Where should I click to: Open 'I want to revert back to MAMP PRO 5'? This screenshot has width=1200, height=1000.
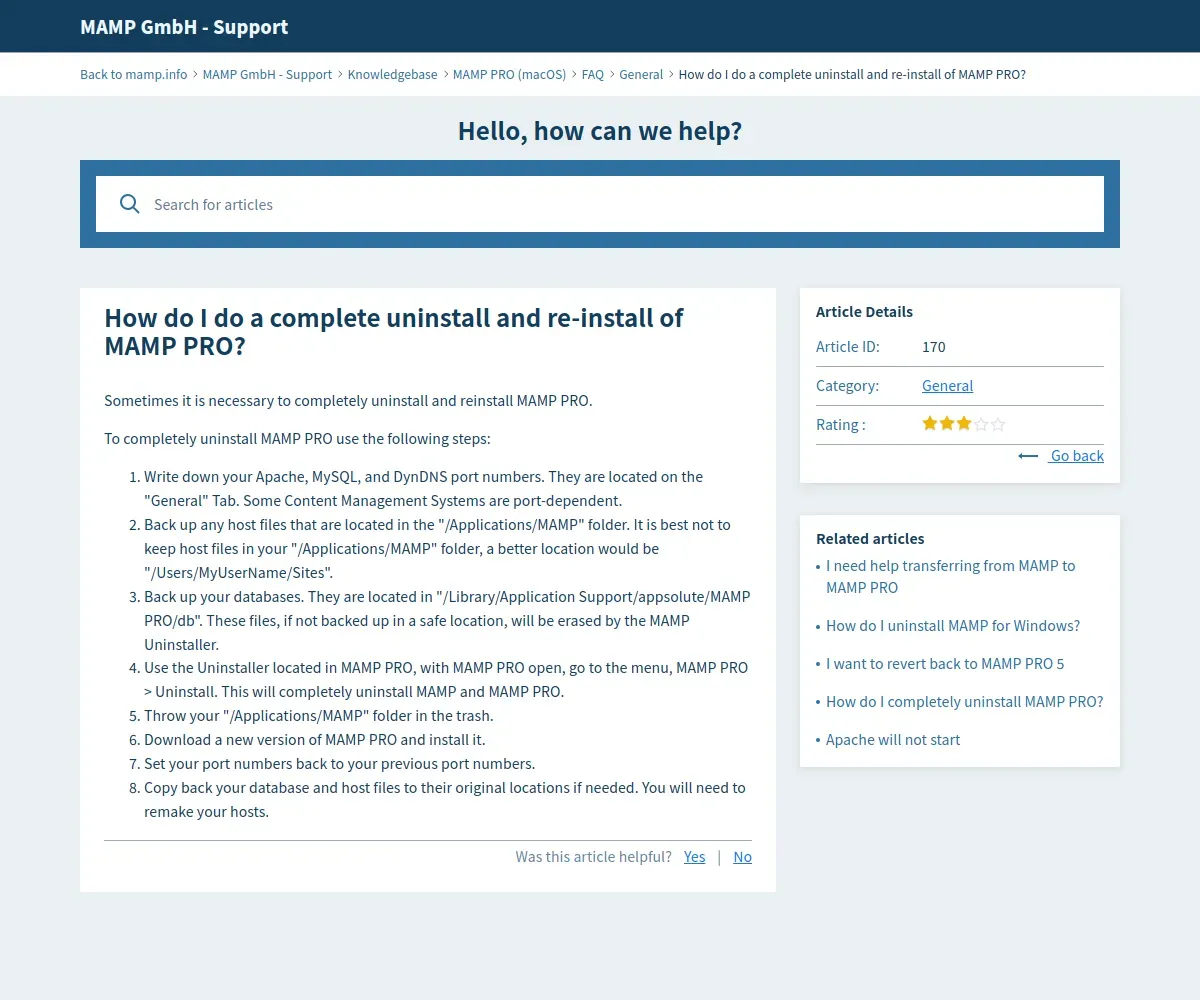tap(945, 664)
